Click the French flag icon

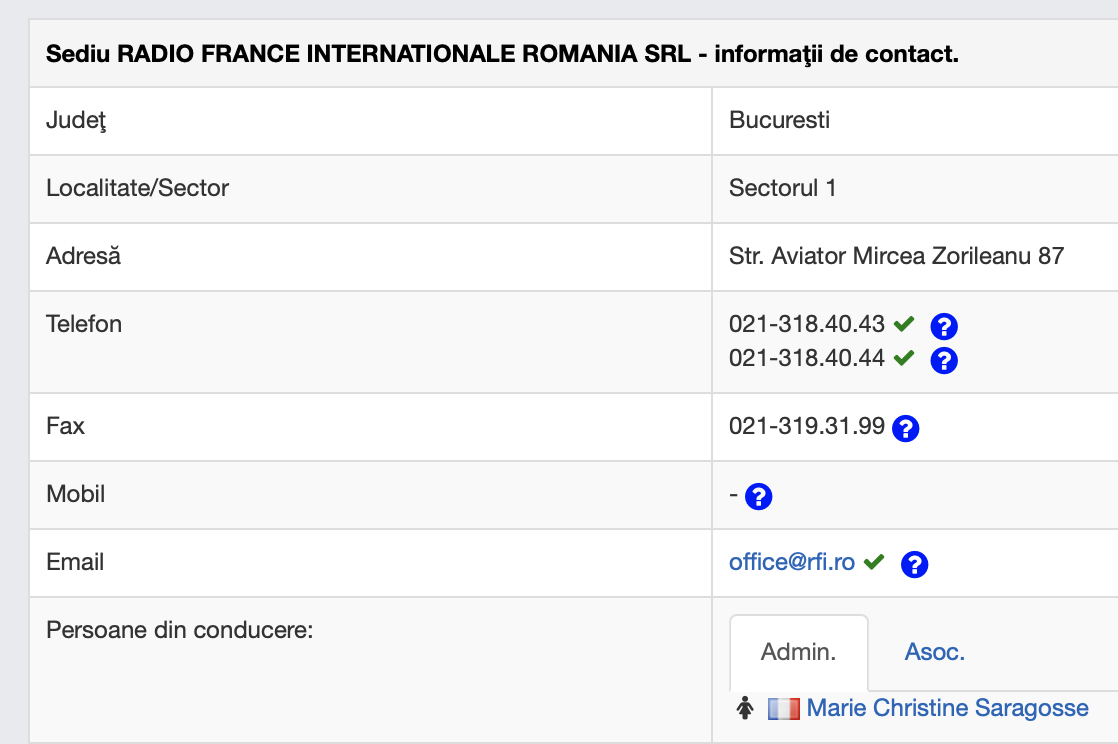[783, 709]
